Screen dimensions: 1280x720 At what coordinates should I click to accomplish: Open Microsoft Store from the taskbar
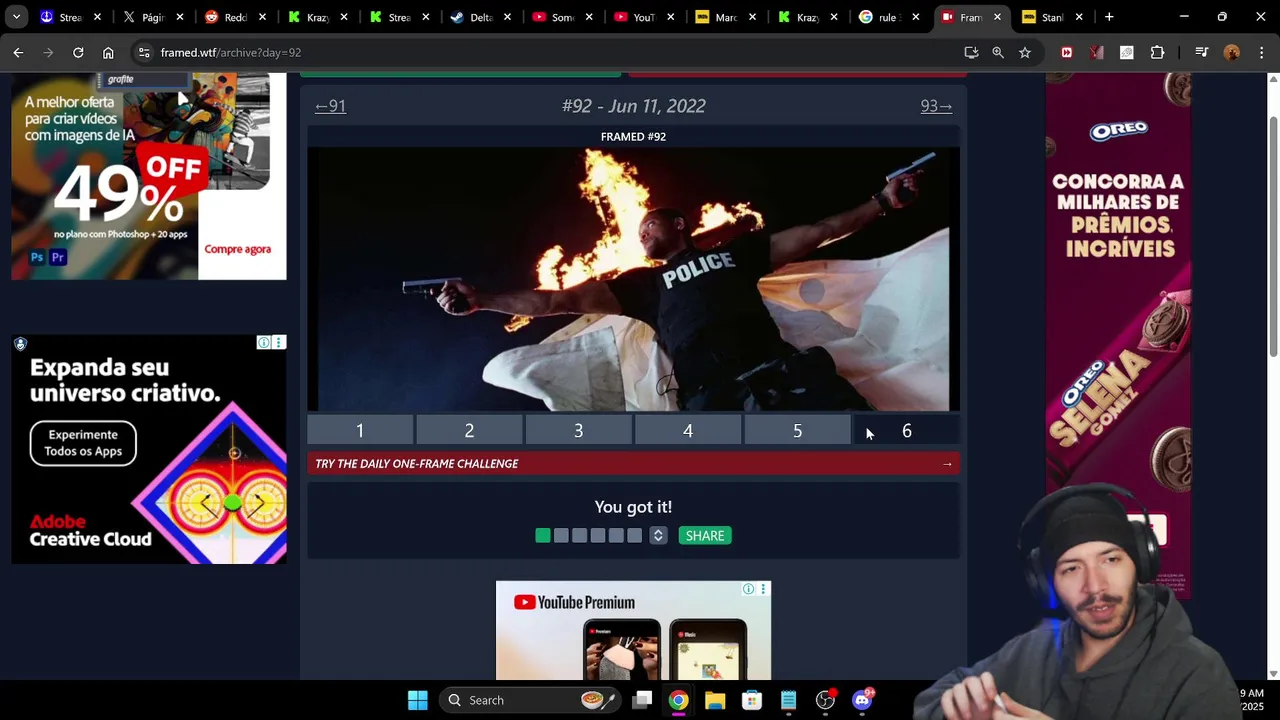[x=752, y=700]
